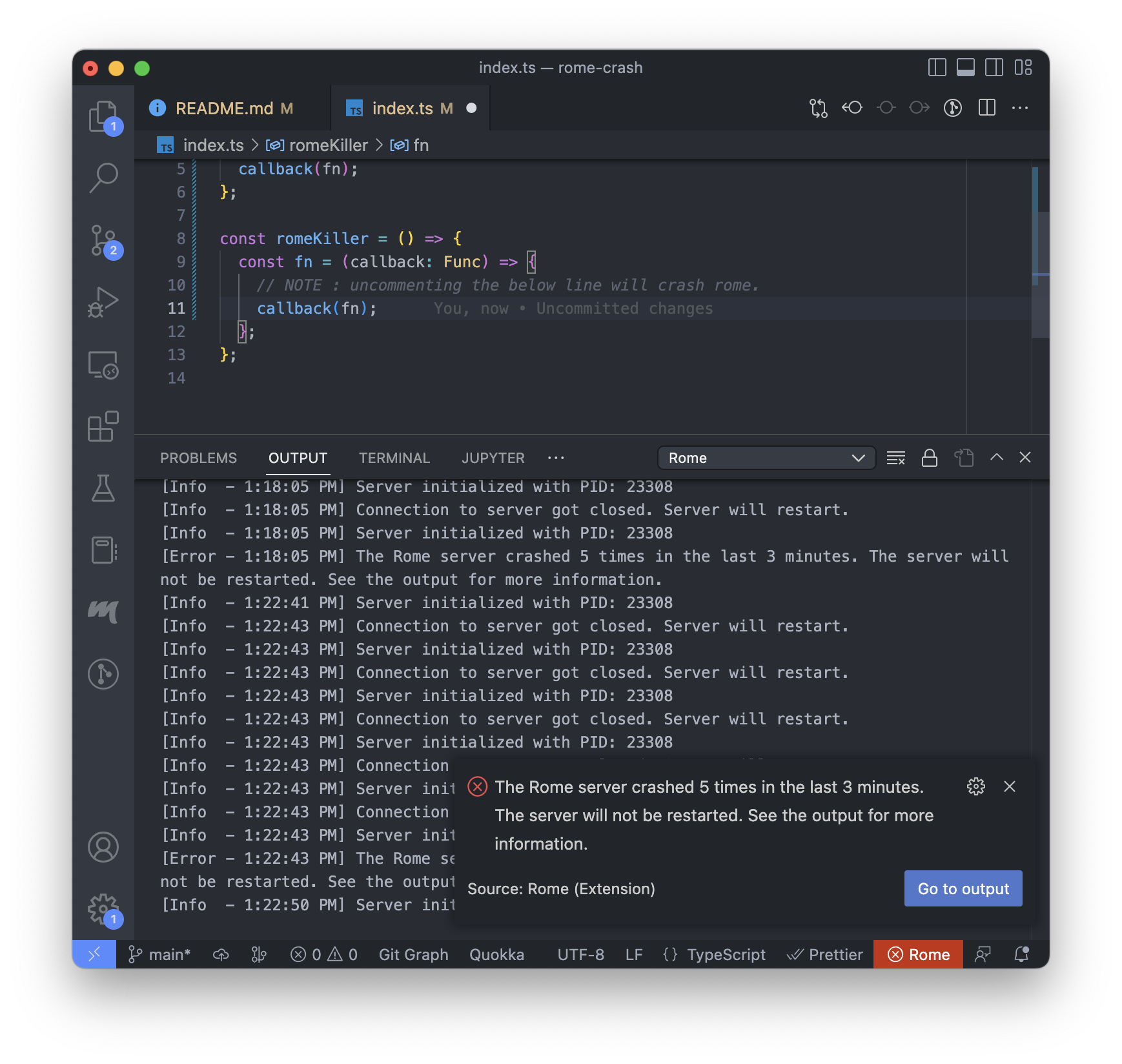Viewport: 1122px width, 1064px height.
Task: Maximize the panel with the chevron
Action: (x=997, y=457)
